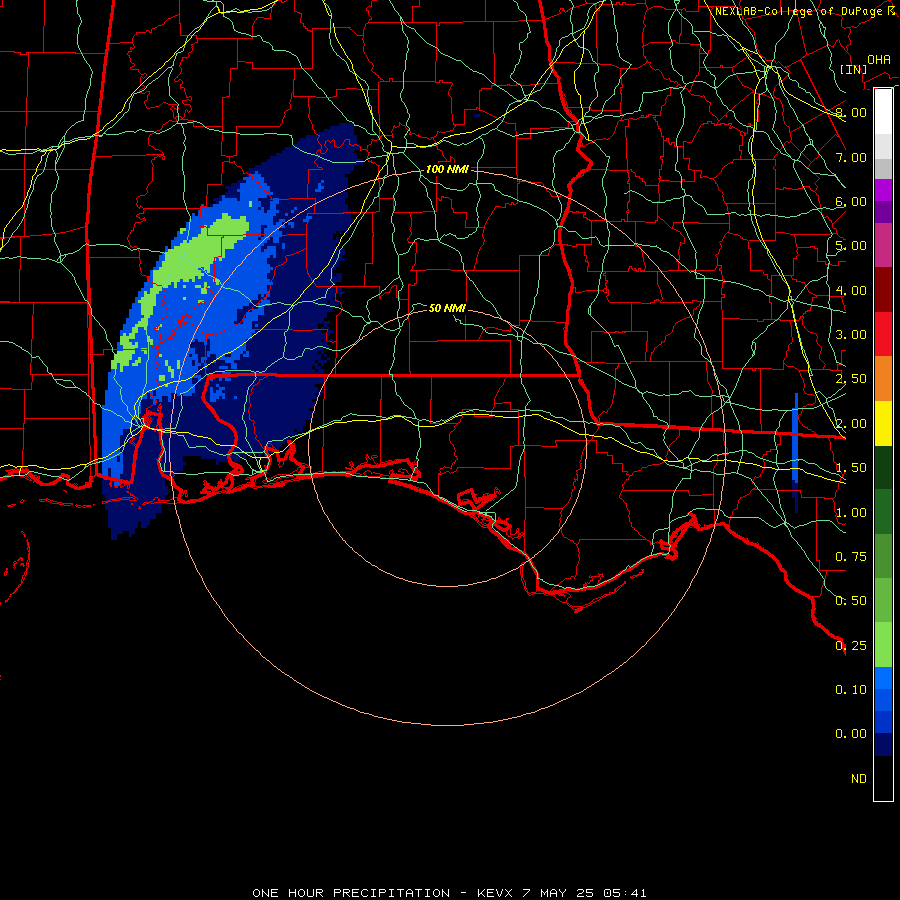Select the 6.00 legend value
Image resolution: width=900 pixels, height=900 pixels.
(851, 201)
